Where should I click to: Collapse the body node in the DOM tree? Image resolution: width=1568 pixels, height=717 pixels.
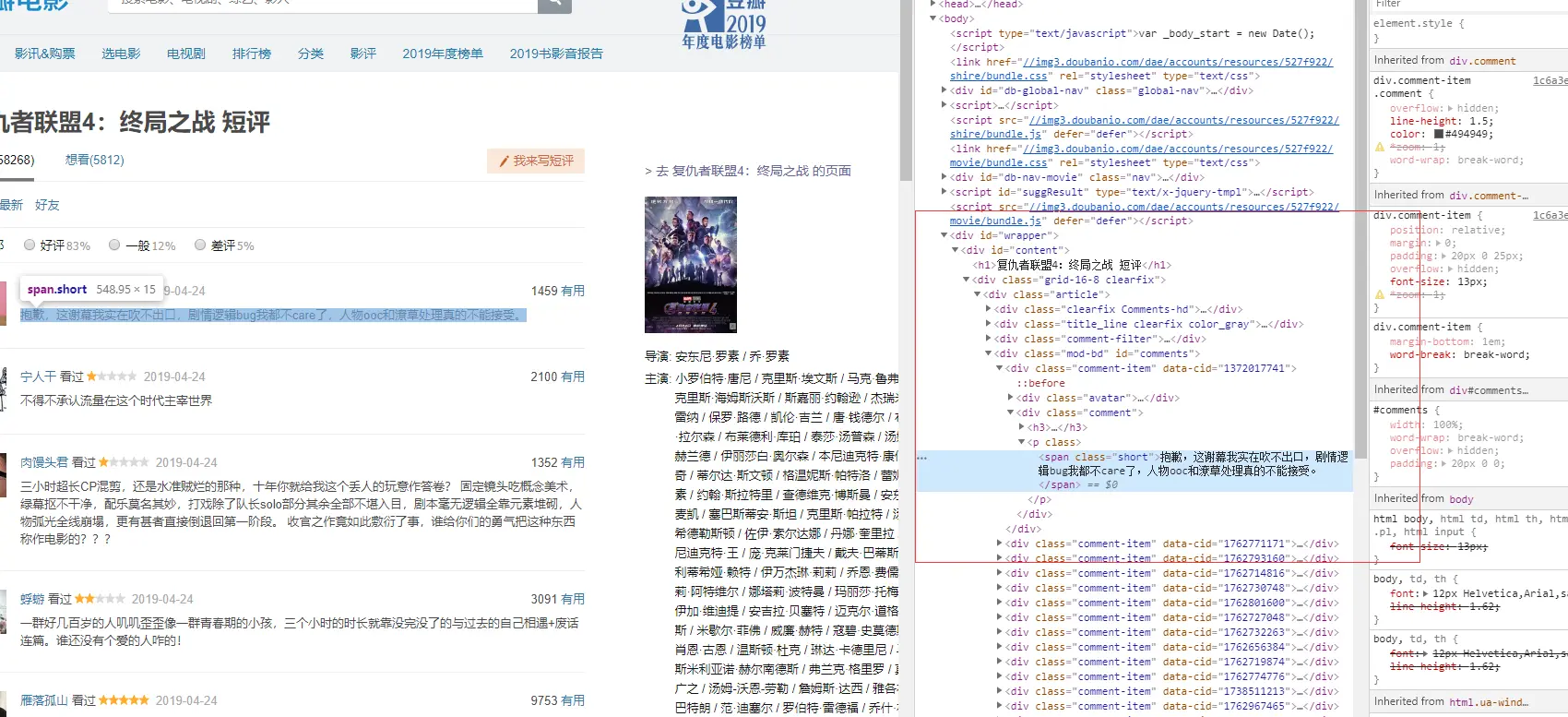[933, 18]
